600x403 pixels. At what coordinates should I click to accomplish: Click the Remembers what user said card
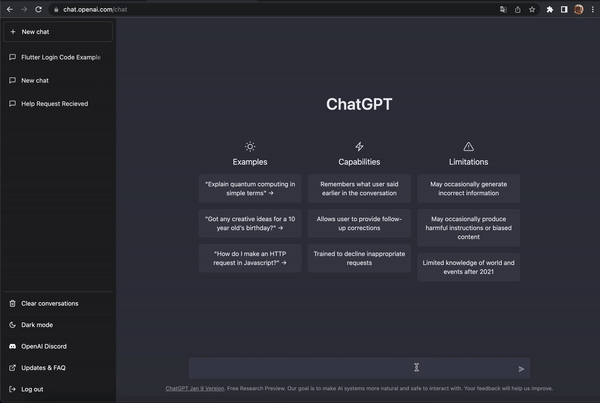click(x=359, y=188)
